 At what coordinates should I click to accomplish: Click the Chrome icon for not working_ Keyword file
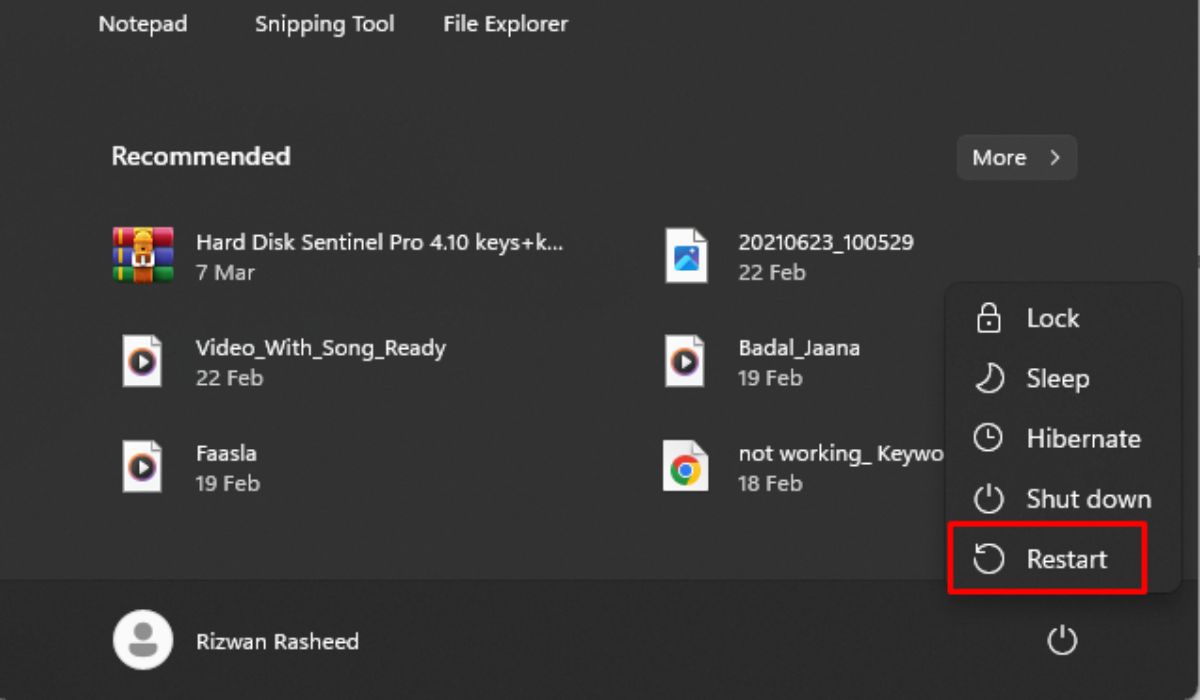(x=686, y=467)
